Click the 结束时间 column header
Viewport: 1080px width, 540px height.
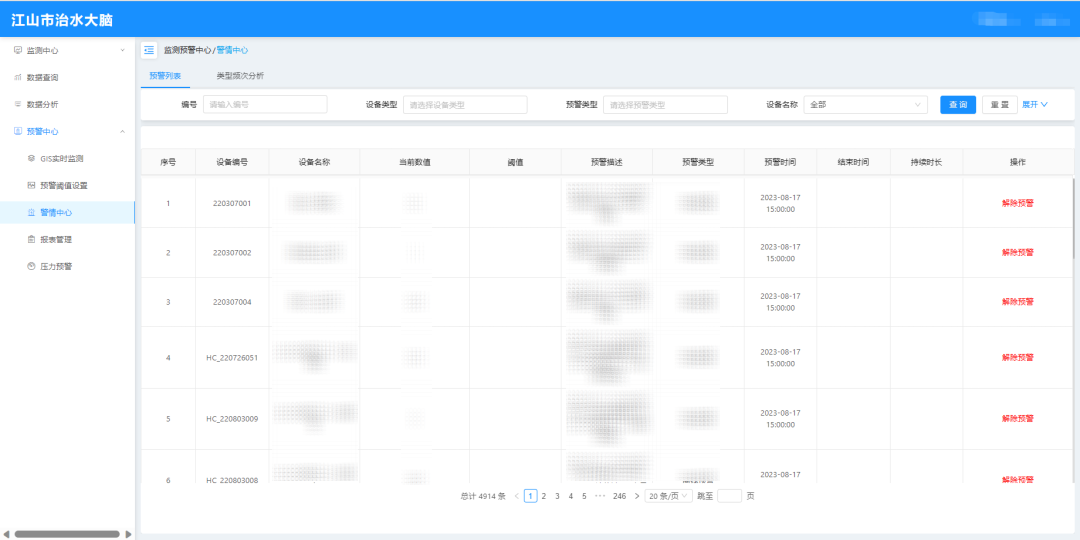pyautogui.click(x=853, y=163)
